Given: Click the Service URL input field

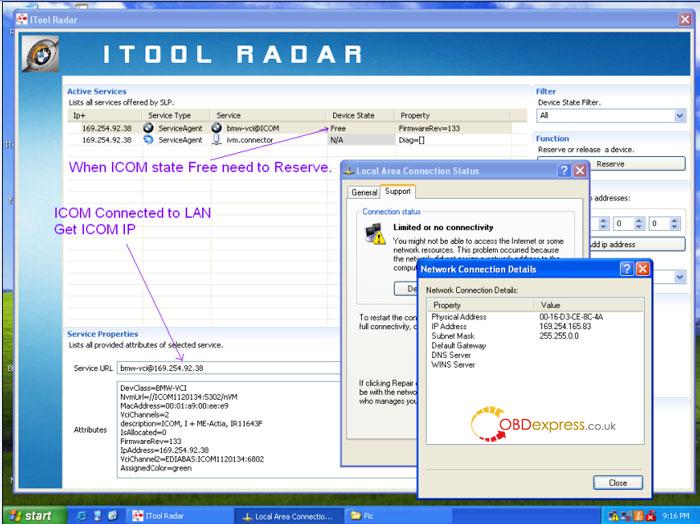Looking at the screenshot, I should click(x=229, y=368).
